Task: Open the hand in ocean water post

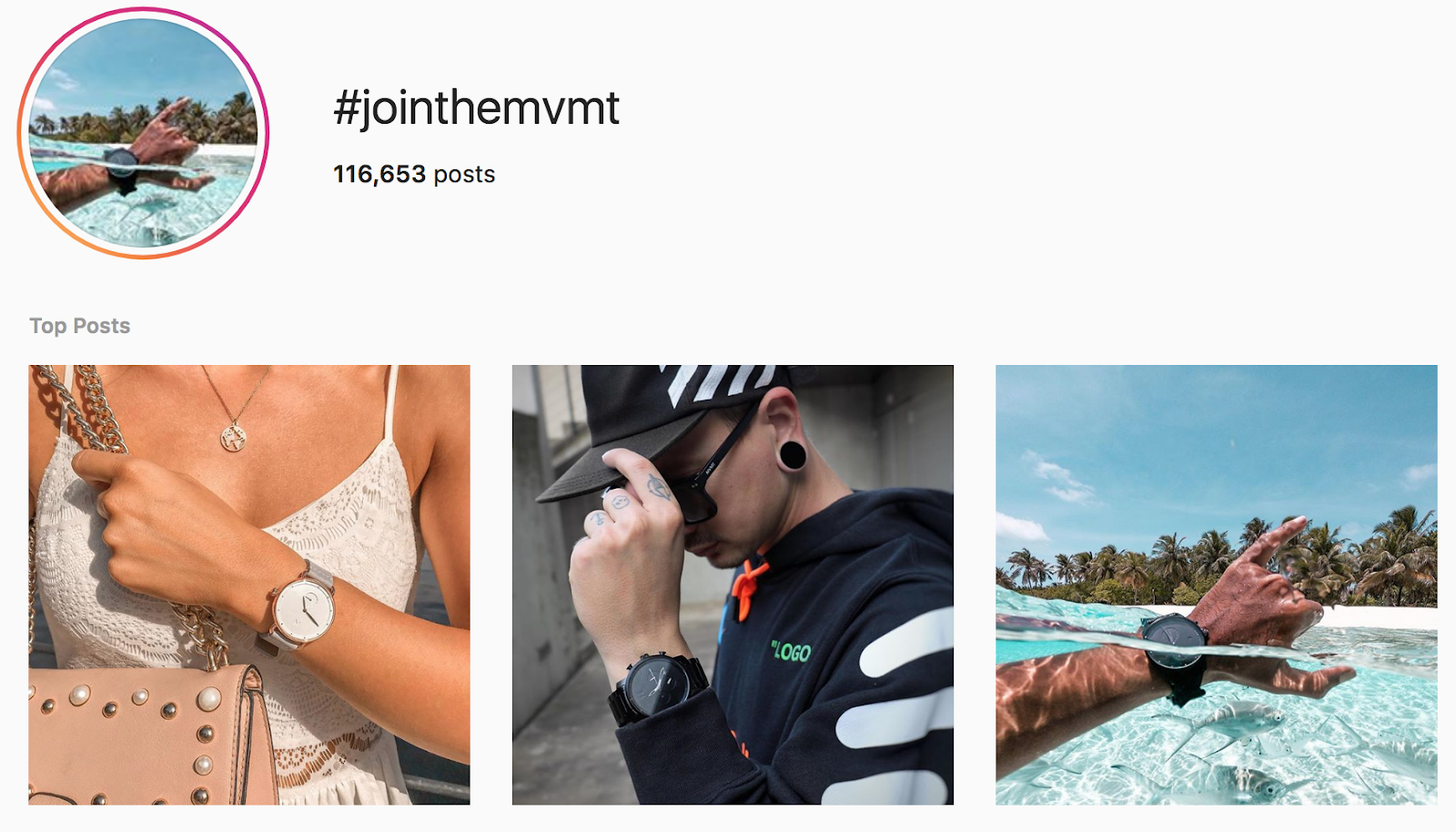Action: [1217, 584]
